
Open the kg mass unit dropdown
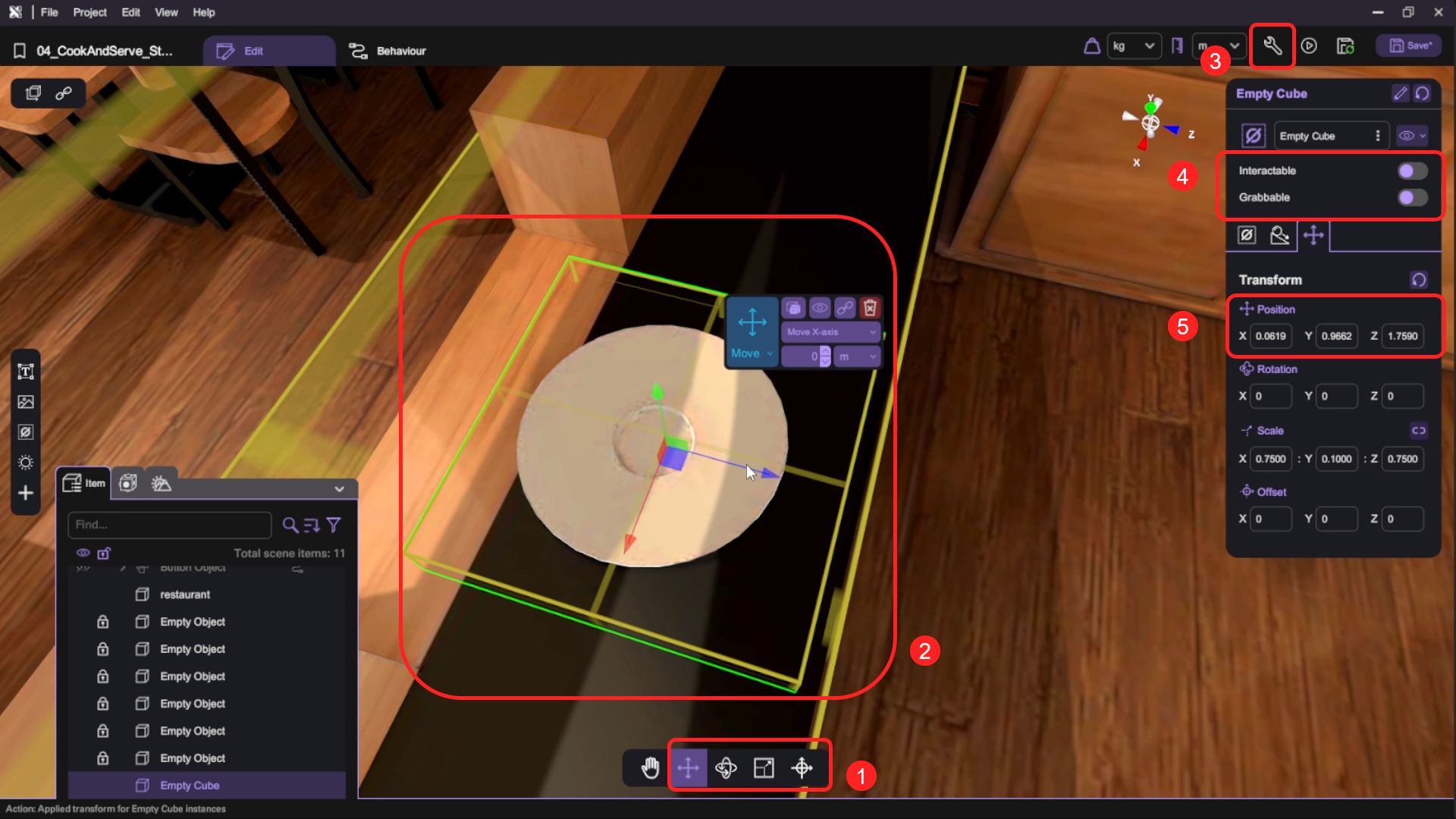point(1133,46)
